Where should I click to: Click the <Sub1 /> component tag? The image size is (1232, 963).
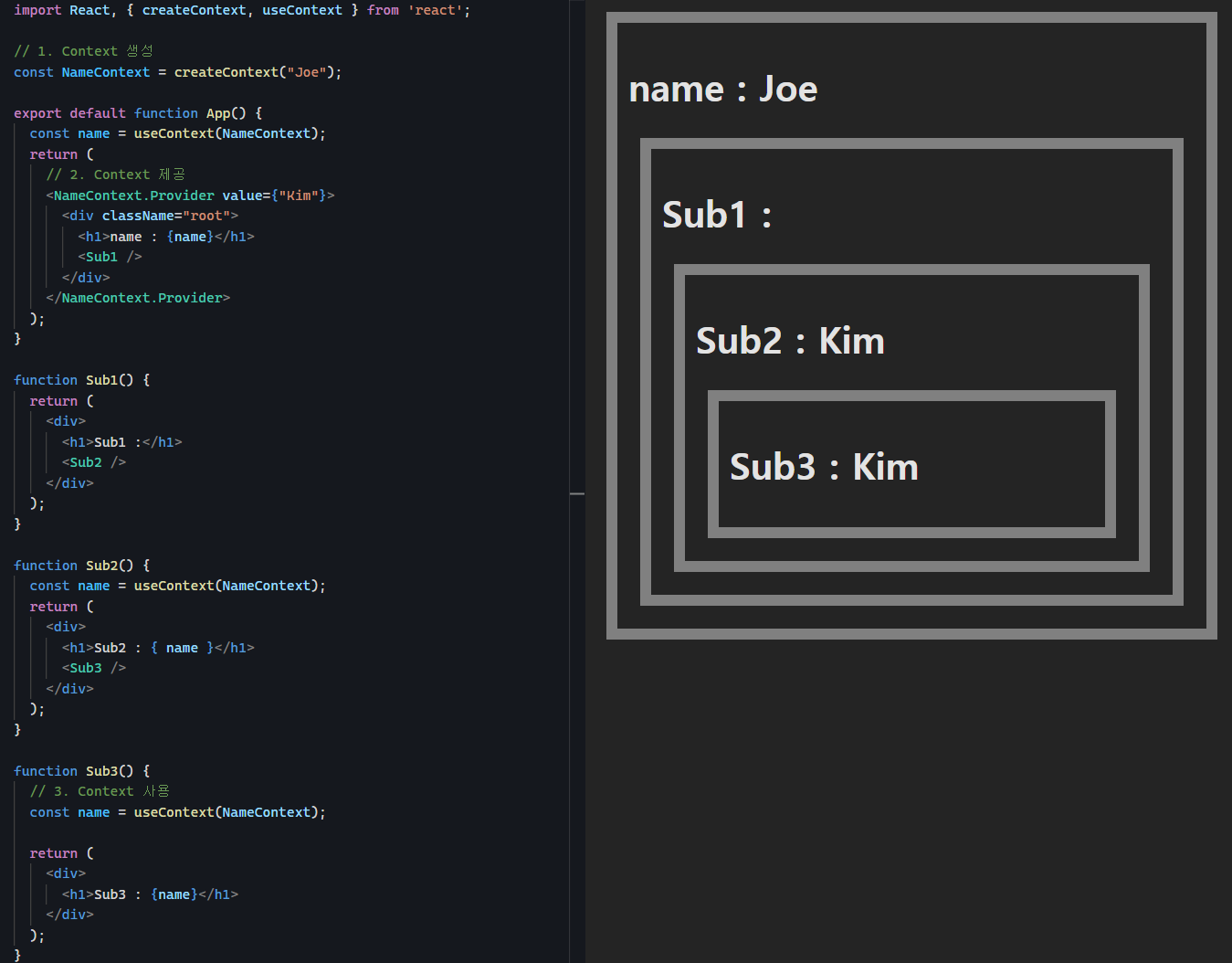110,257
